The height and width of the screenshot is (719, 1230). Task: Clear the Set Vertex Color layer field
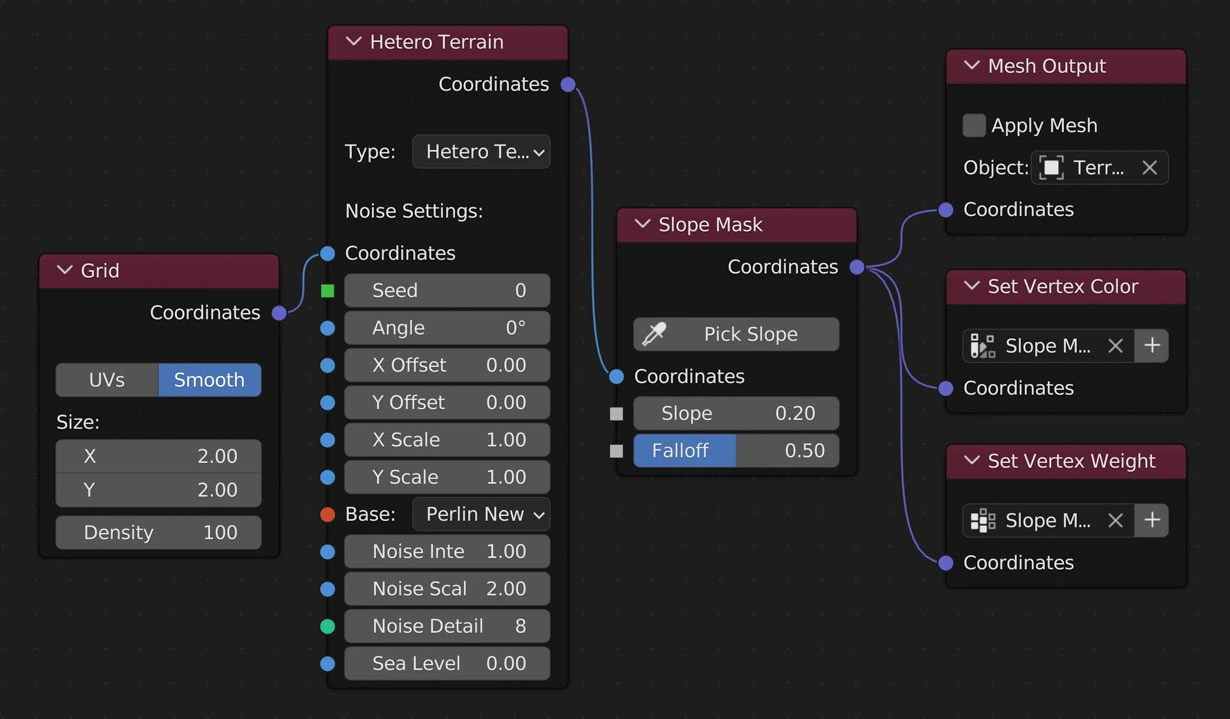(1115, 346)
